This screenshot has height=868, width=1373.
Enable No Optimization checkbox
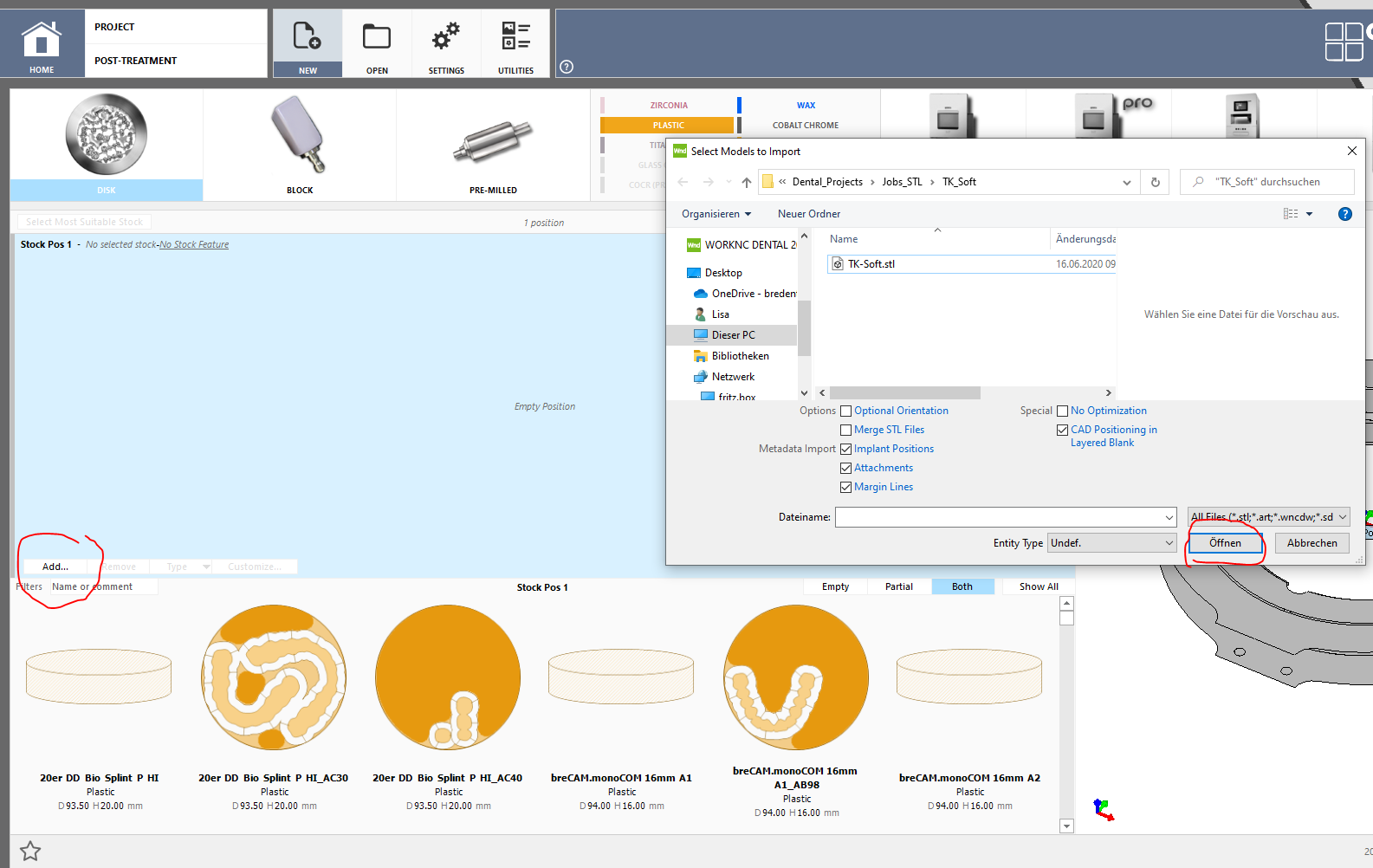(x=1063, y=411)
